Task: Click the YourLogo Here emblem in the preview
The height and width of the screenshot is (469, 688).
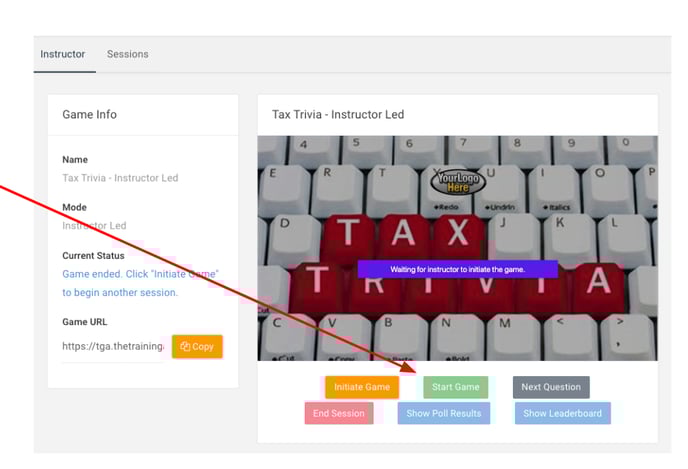Action: 458,182
